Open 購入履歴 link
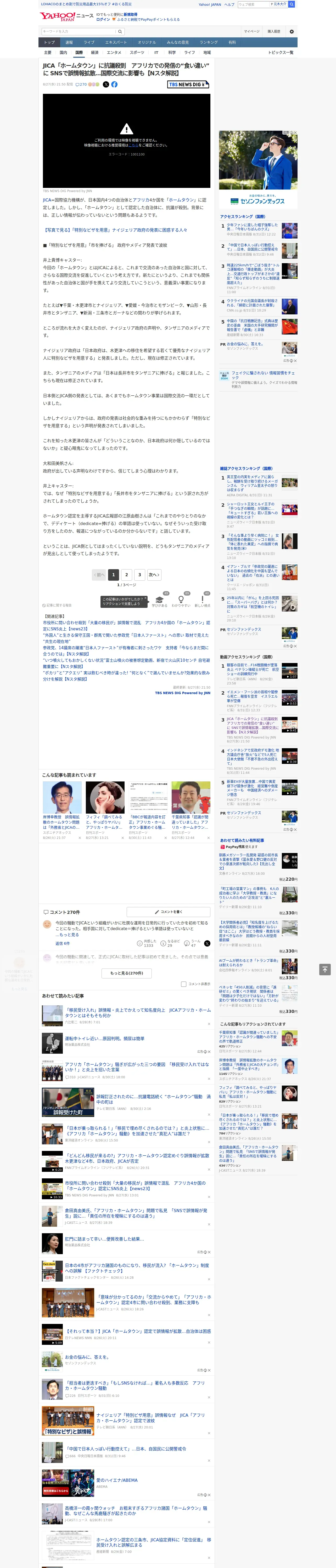This screenshot has height=1568, width=336. tap(274, 32)
